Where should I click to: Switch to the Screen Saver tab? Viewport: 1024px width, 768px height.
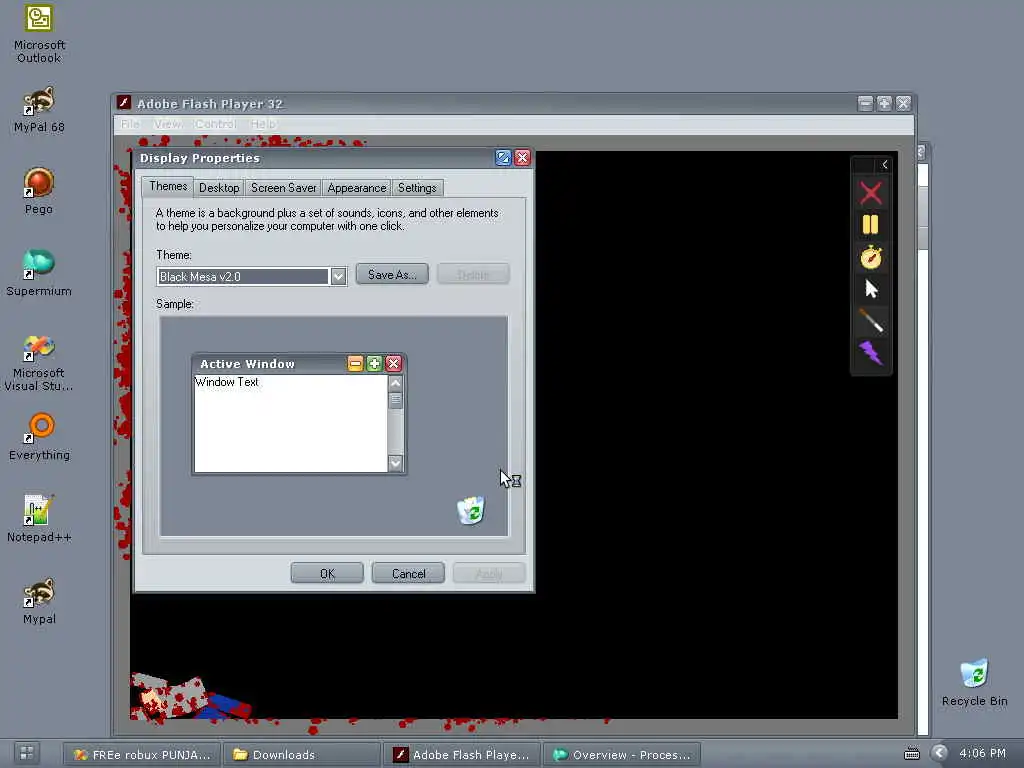point(283,188)
